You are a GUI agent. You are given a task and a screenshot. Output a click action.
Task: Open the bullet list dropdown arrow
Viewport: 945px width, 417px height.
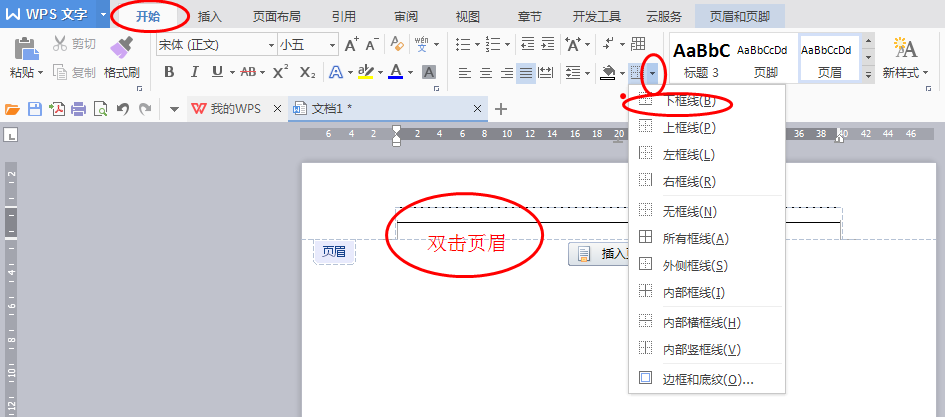(477, 45)
